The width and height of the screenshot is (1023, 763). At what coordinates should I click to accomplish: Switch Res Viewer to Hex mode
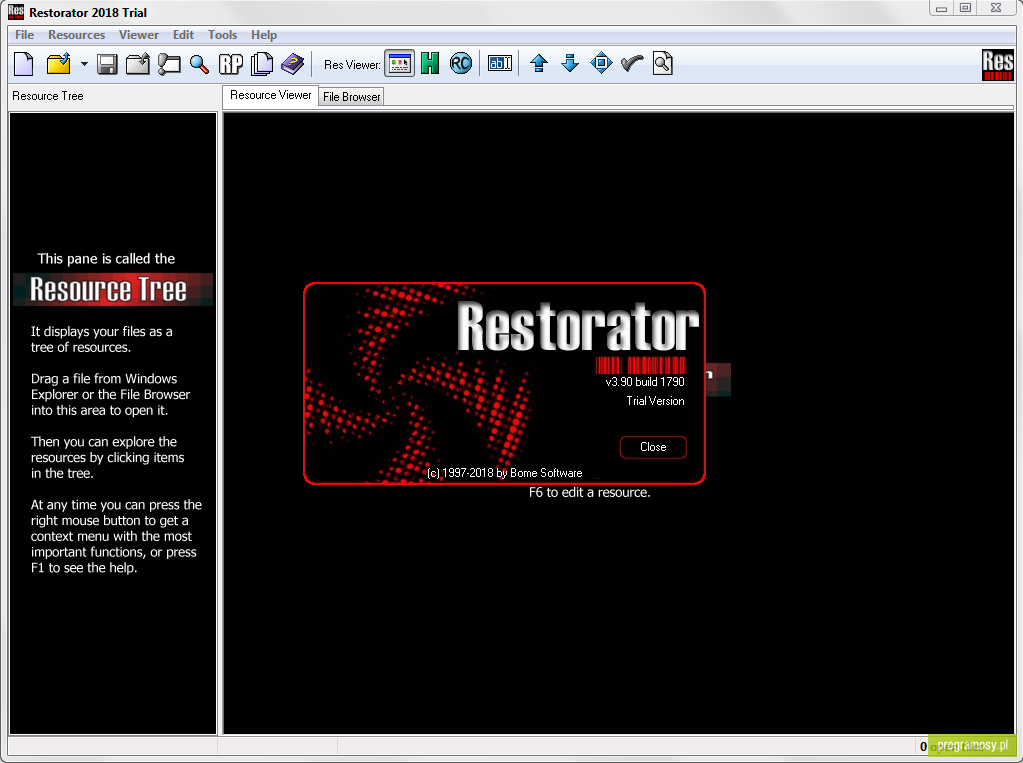pos(430,64)
